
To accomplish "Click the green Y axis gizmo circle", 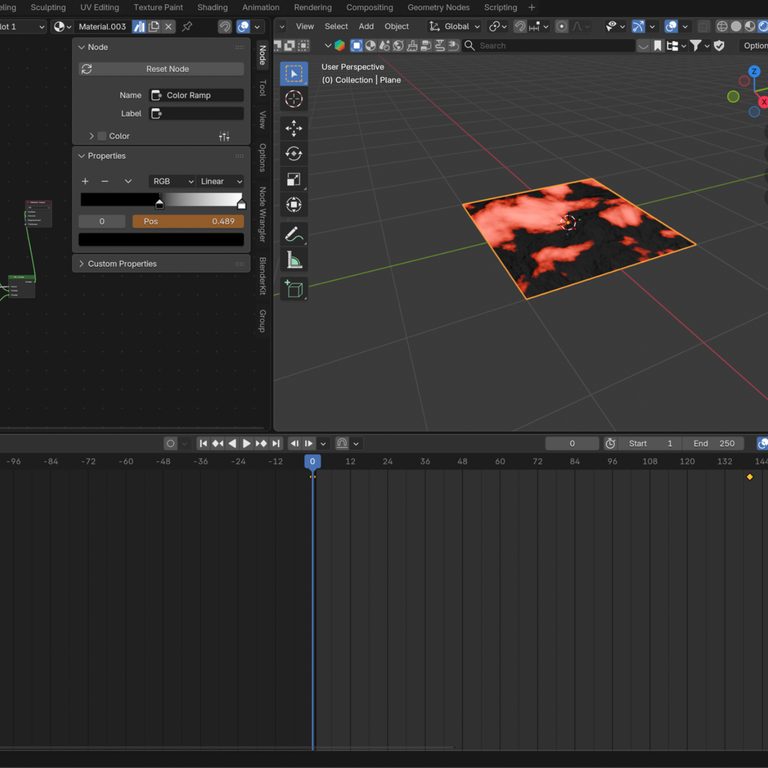I will (x=733, y=96).
